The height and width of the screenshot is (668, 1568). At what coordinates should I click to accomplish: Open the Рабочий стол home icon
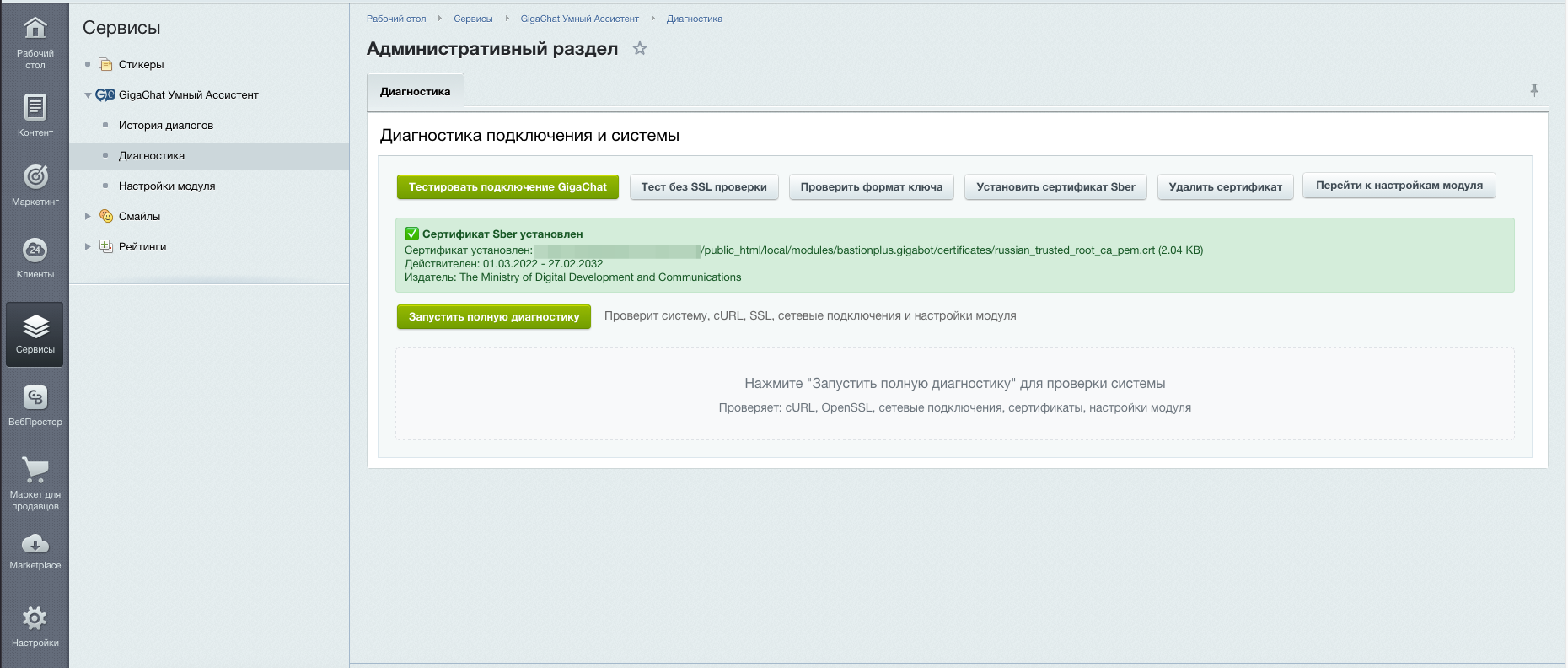tap(35, 29)
